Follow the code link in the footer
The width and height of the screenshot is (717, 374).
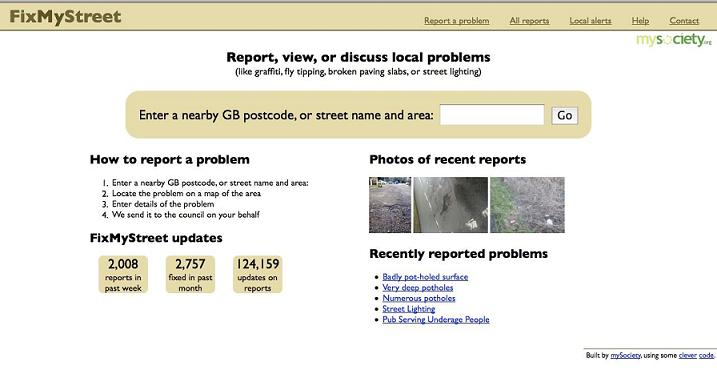706,355
